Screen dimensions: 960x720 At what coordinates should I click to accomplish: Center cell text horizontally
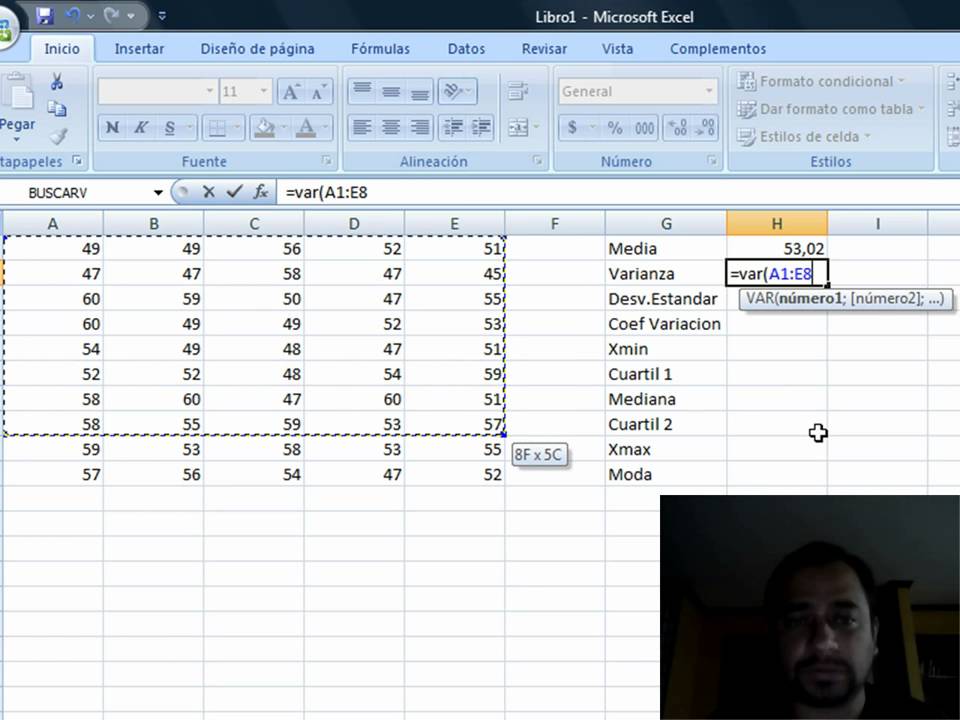point(391,127)
